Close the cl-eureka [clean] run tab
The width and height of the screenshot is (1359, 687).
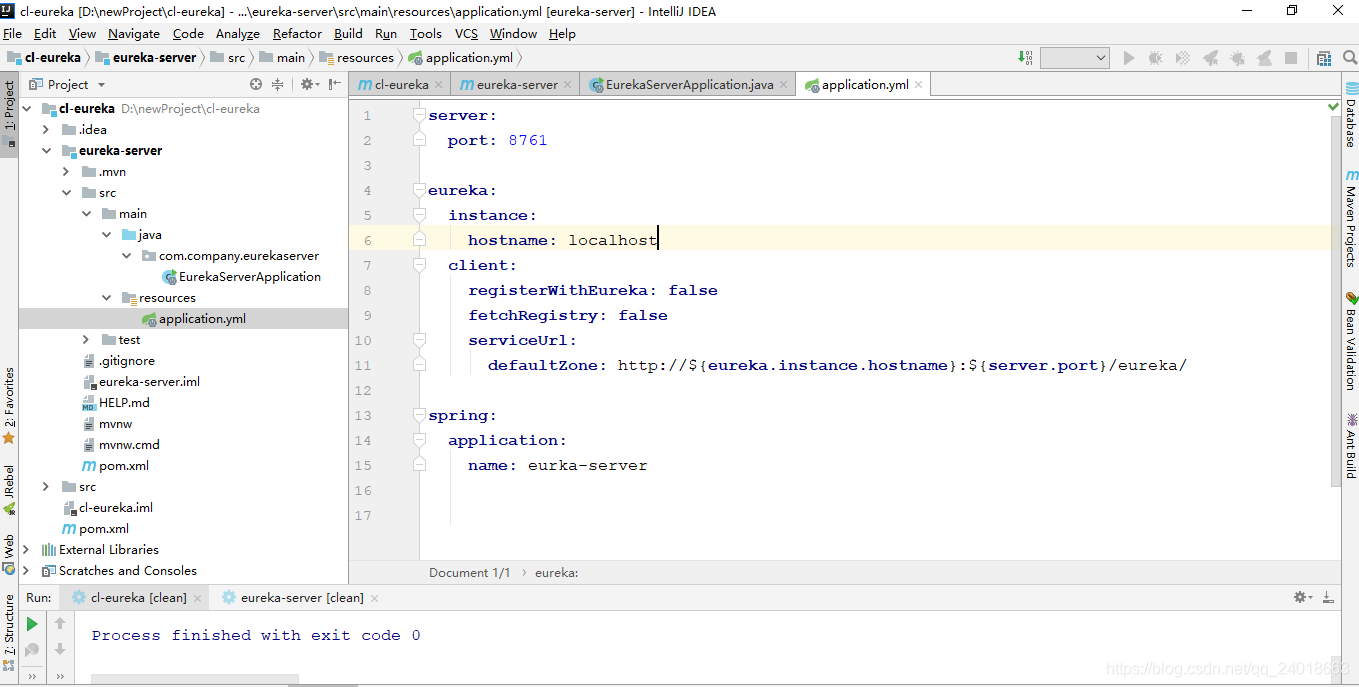(x=197, y=598)
